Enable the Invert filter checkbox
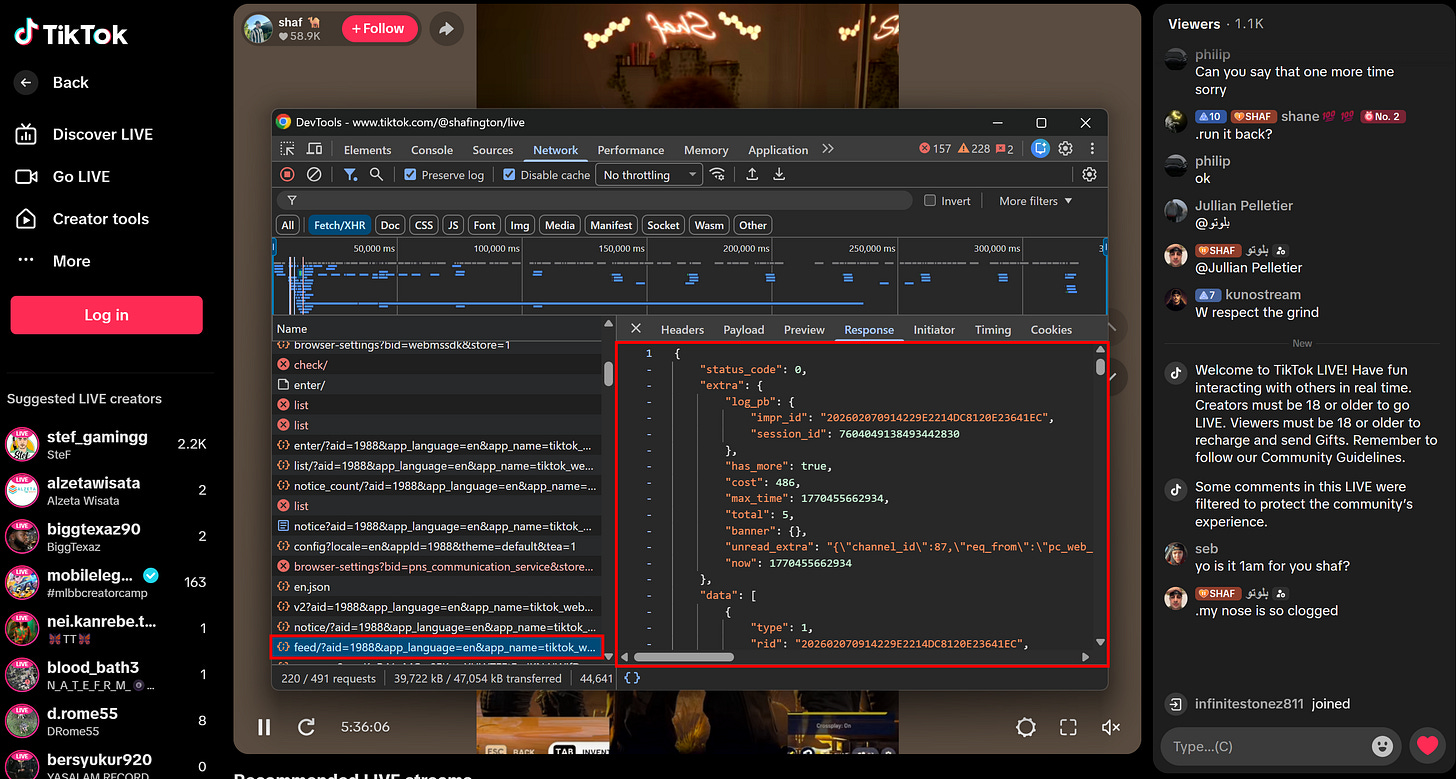This screenshot has width=1456, height=779. 931,200
